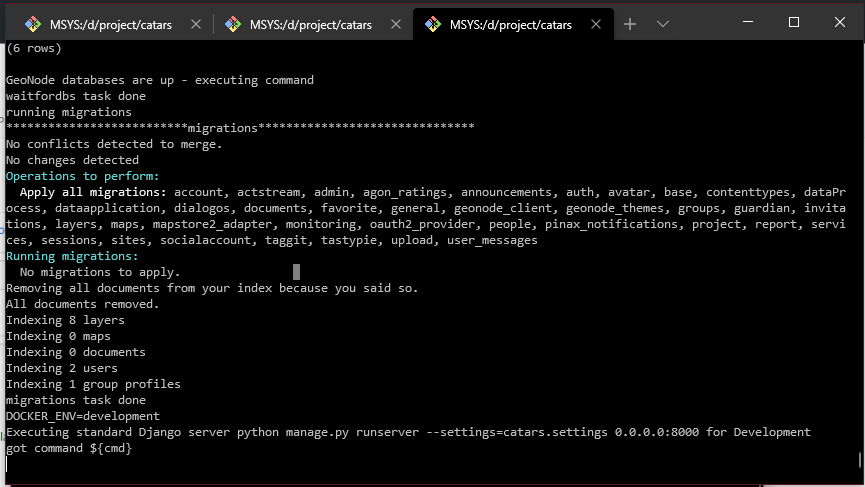The width and height of the screenshot is (865, 487).
Task: Click '0.0.0.0:8000' in the runserver line
Action: coord(657,432)
